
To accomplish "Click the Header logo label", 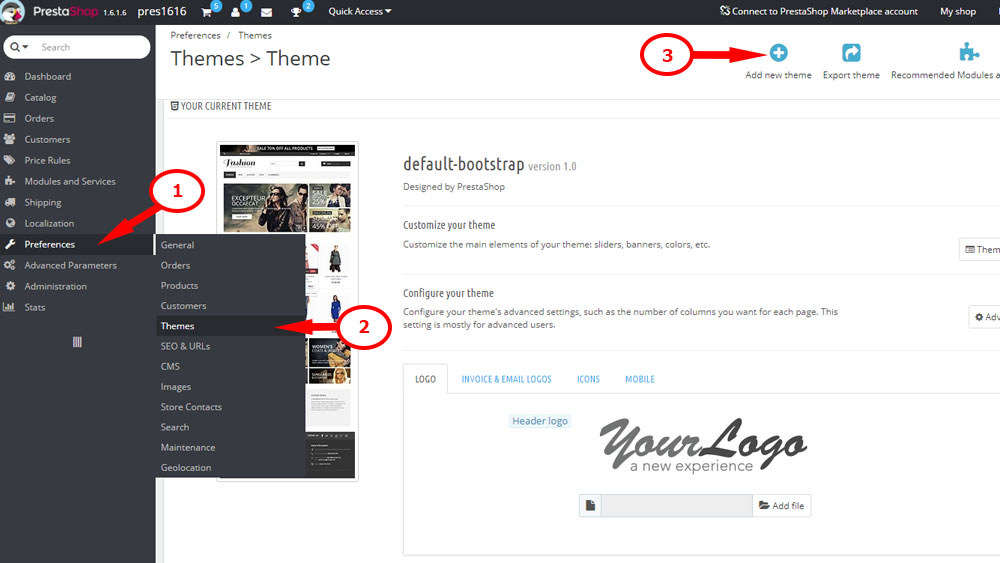I will [540, 421].
